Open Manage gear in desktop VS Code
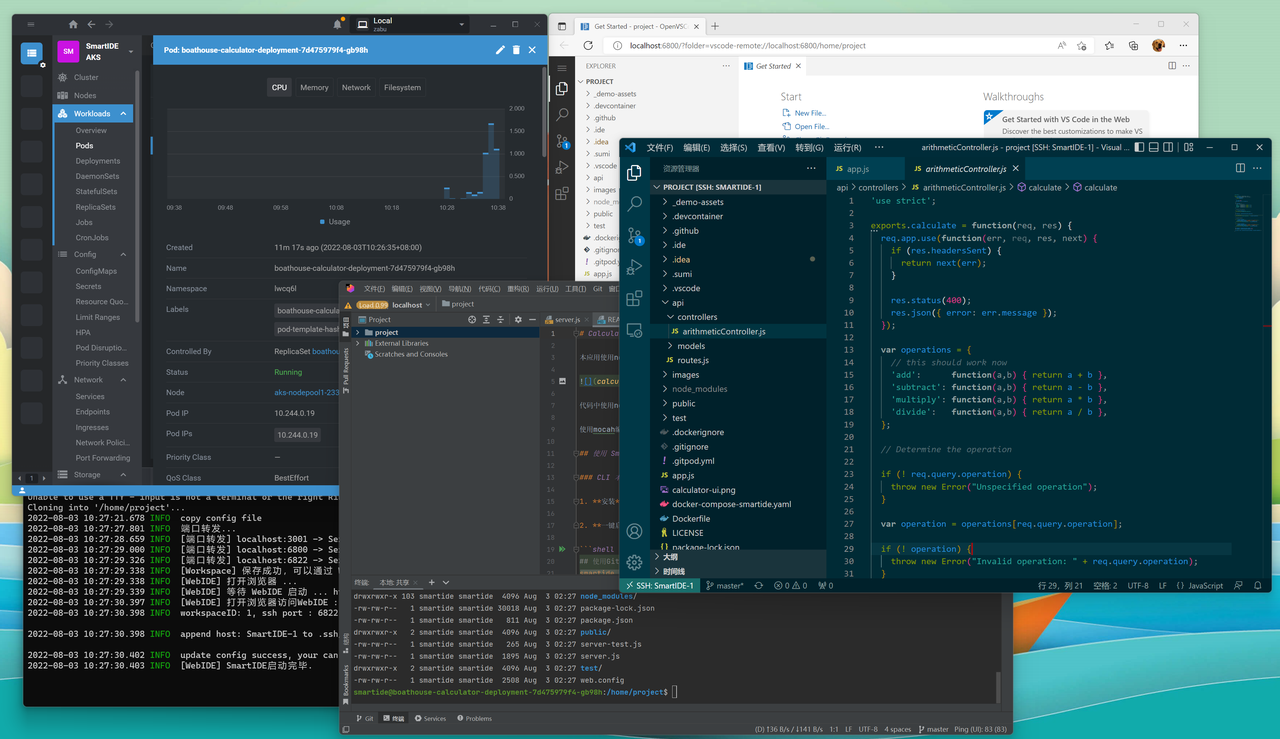This screenshot has width=1280, height=739. coord(634,562)
